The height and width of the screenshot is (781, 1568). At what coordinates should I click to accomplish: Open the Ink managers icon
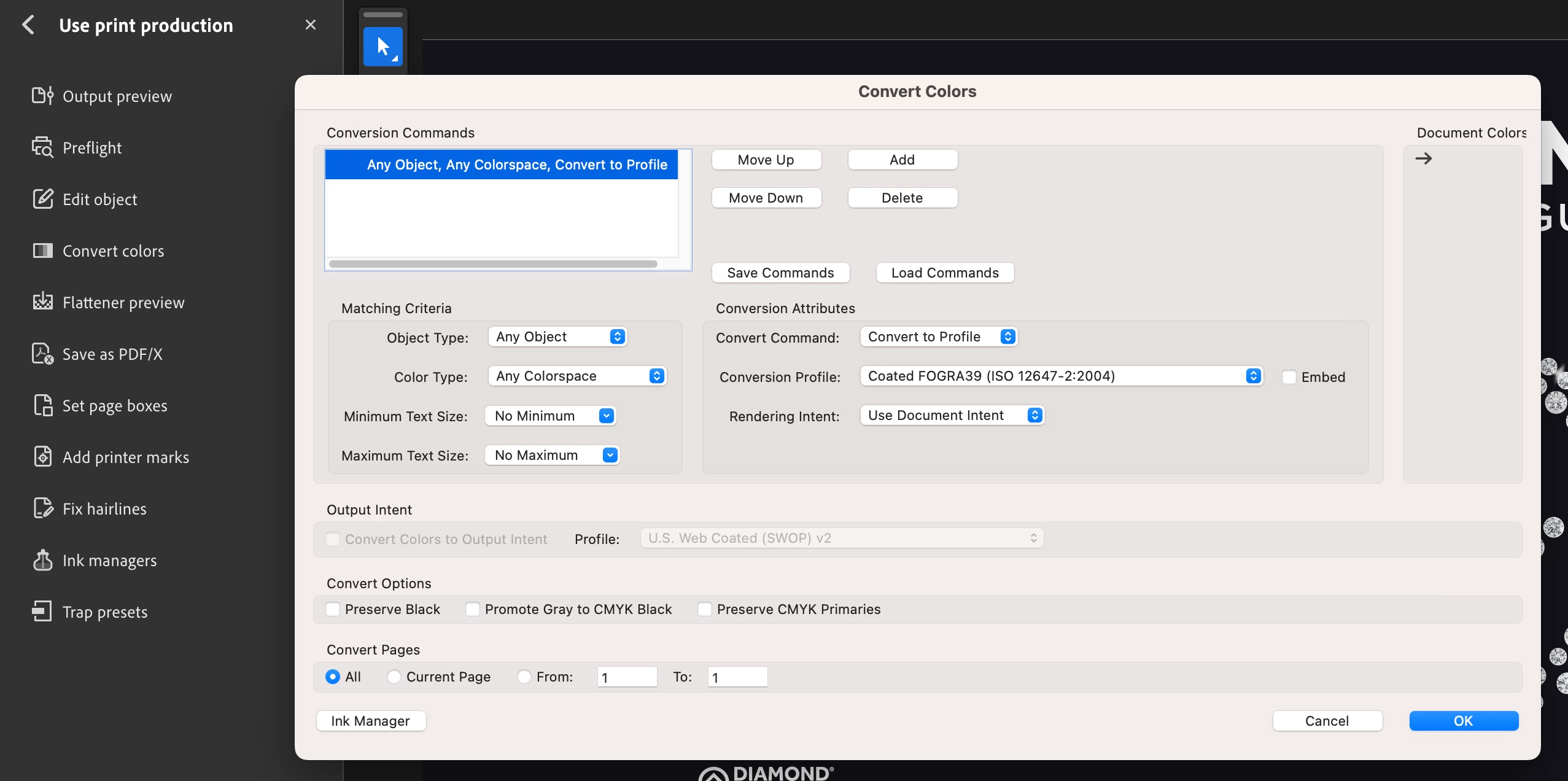(42, 560)
